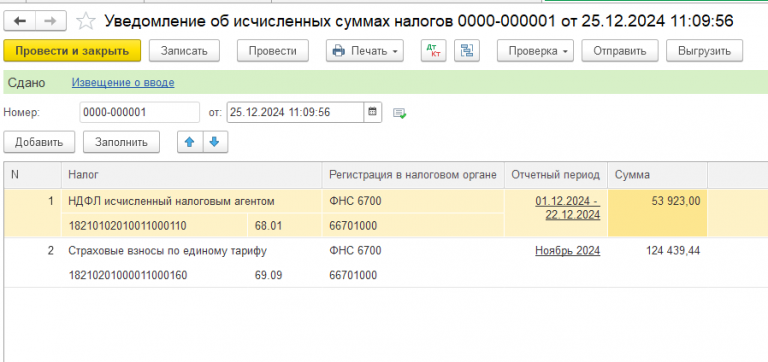Select ФНС 6700 in row 1
Screen dimensions: 768x362
click(413, 201)
